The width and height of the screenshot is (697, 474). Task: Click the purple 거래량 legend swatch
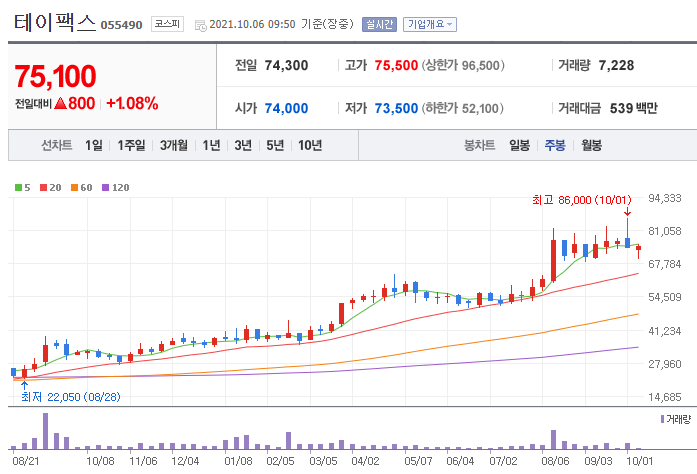(x=662, y=419)
